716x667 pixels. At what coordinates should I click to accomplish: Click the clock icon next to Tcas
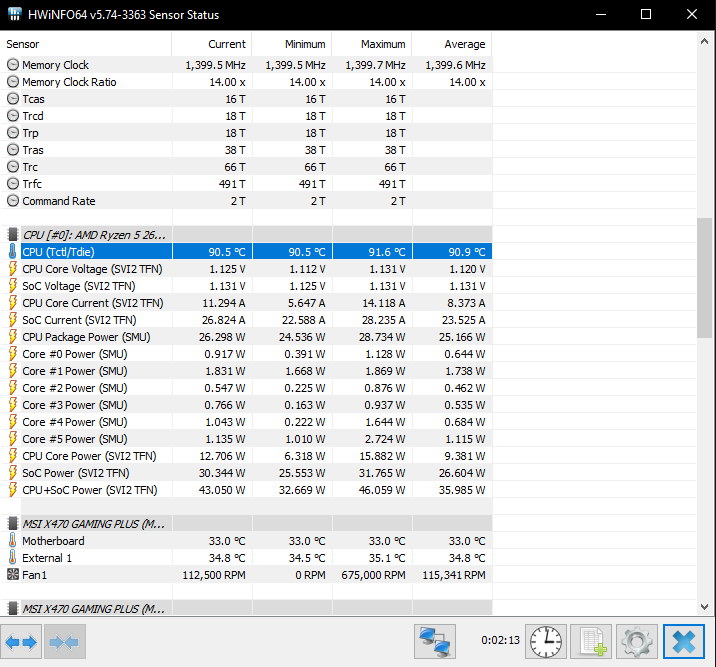pos(13,99)
